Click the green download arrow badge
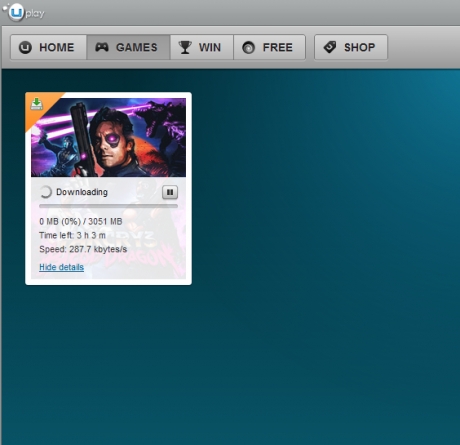This screenshot has width=460, height=445. point(37,104)
